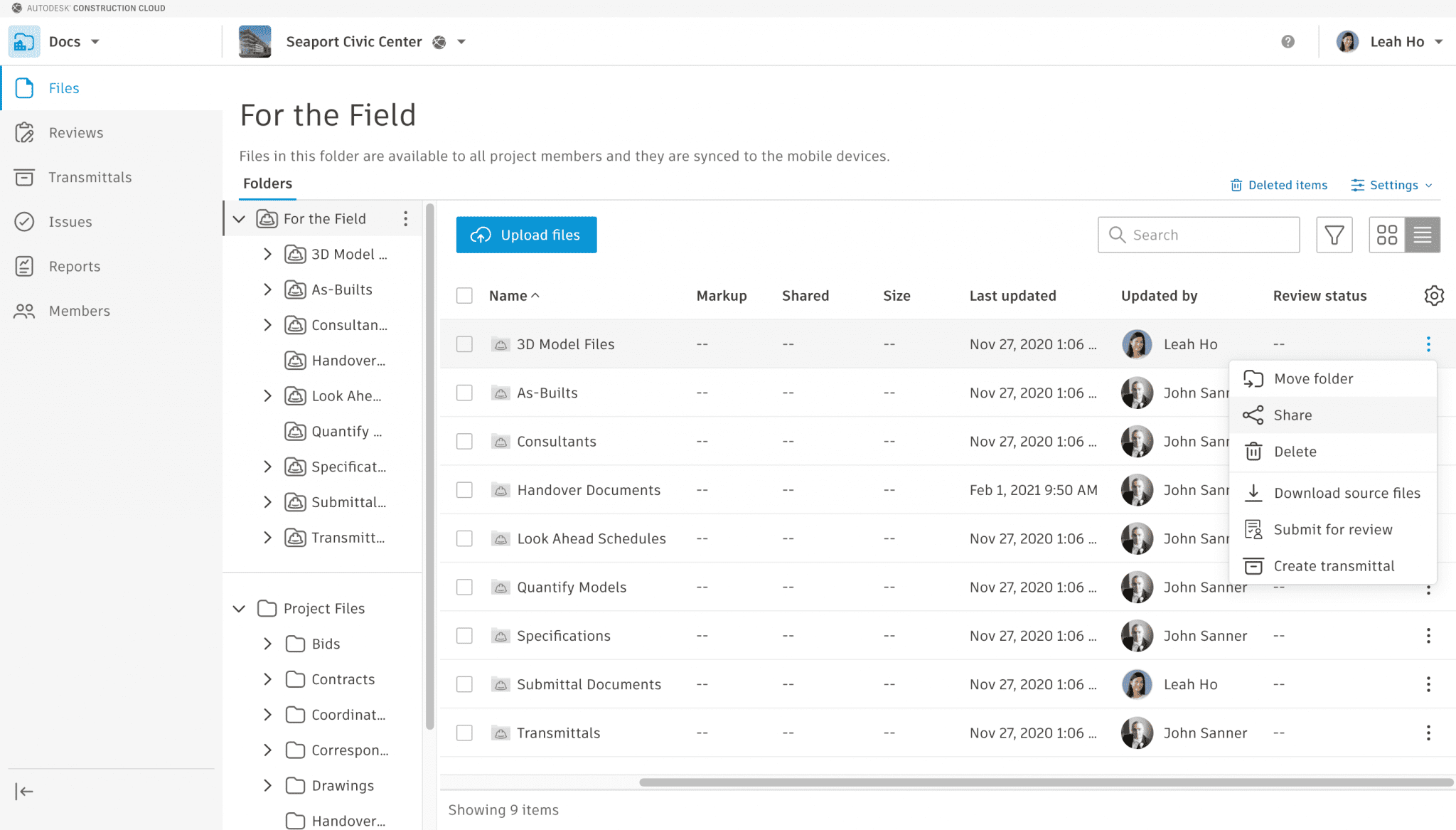The height and width of the screenshot is (830, 1456).
Task: Open the column settings gear above Review status
Action: 1434,295
